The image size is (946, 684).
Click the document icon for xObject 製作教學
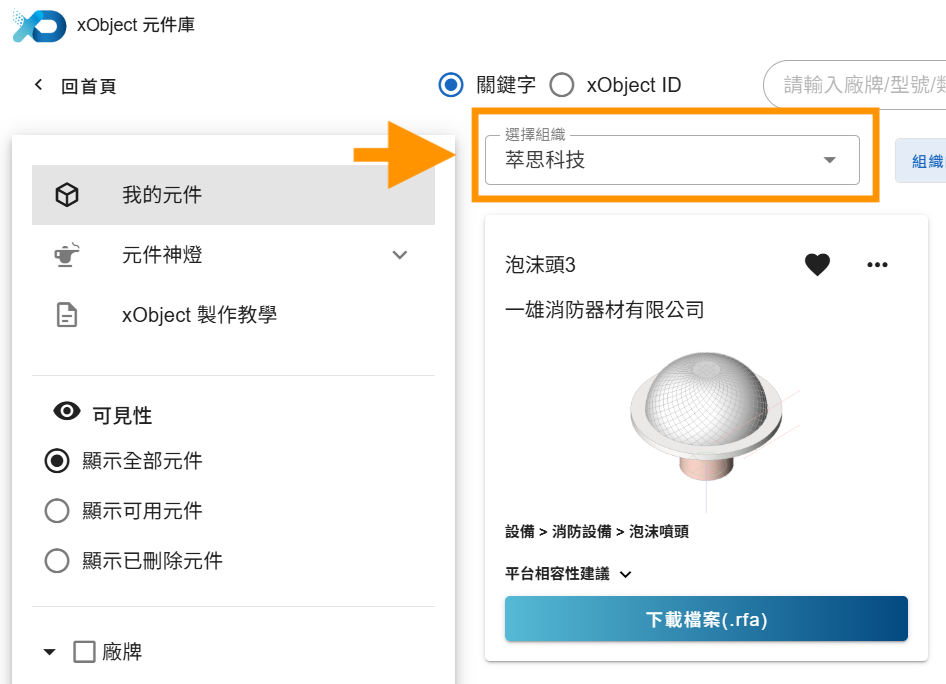pyautogui.click(x=67, y=315)
